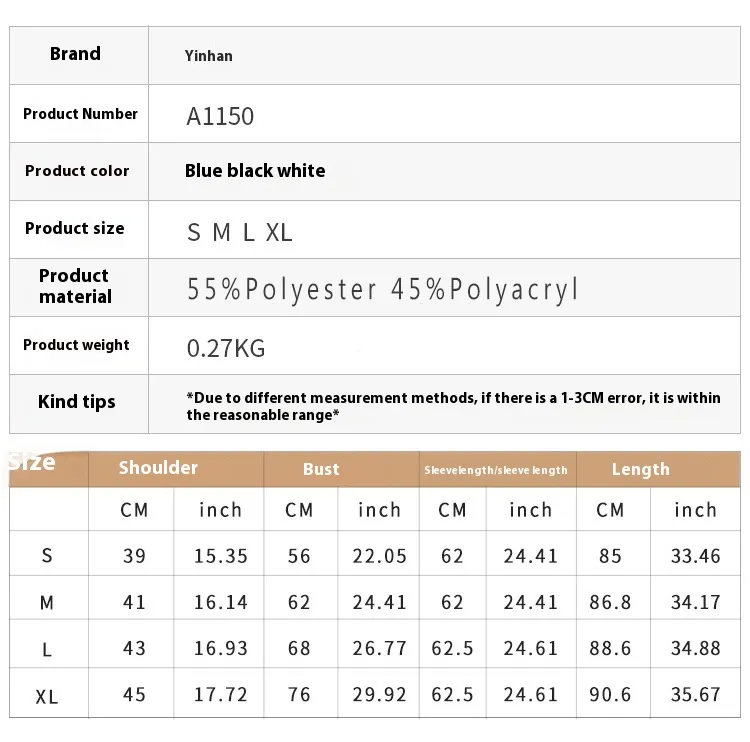The height and width of the screenshot is (742, 750).
Task: Select the 55%Polyester 45%Polyacryl material text
Action: coord(383,290)
